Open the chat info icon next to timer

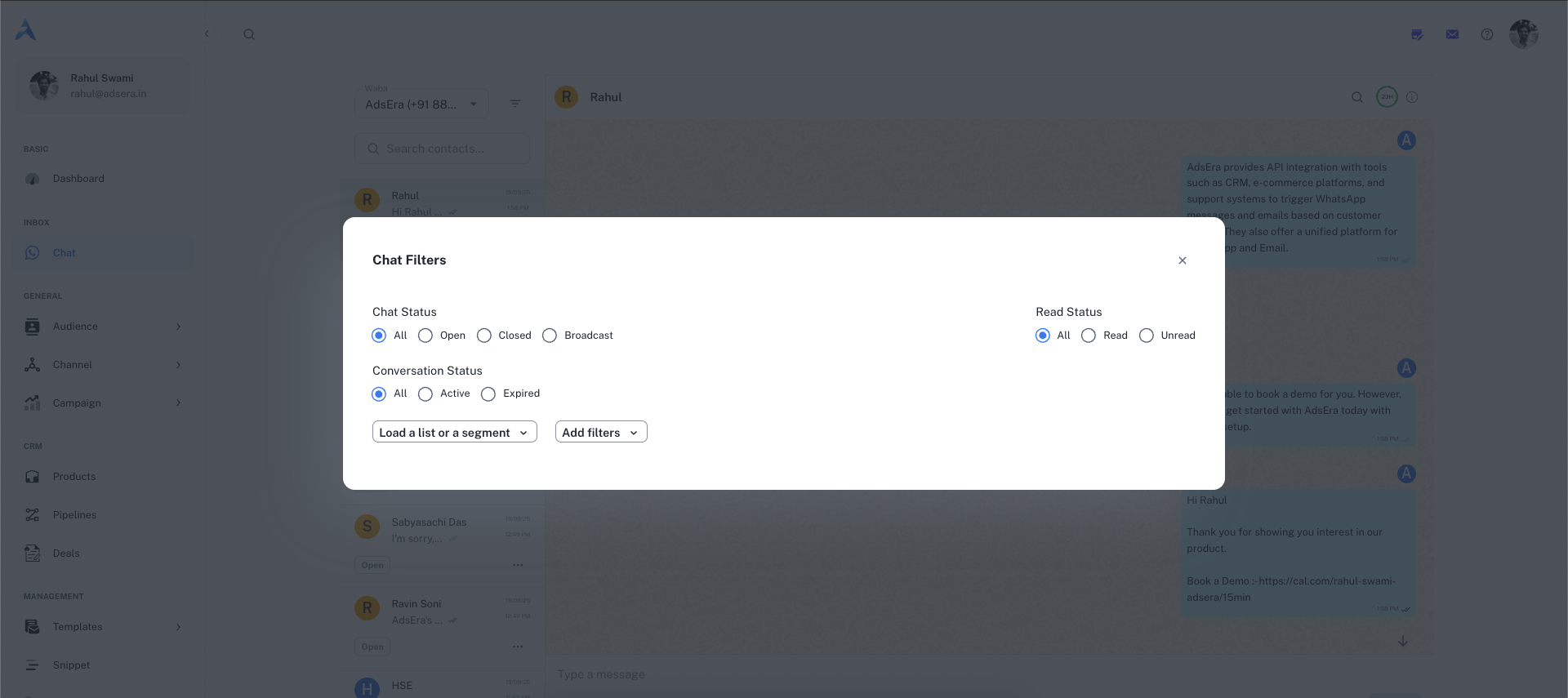[1412, 97]
